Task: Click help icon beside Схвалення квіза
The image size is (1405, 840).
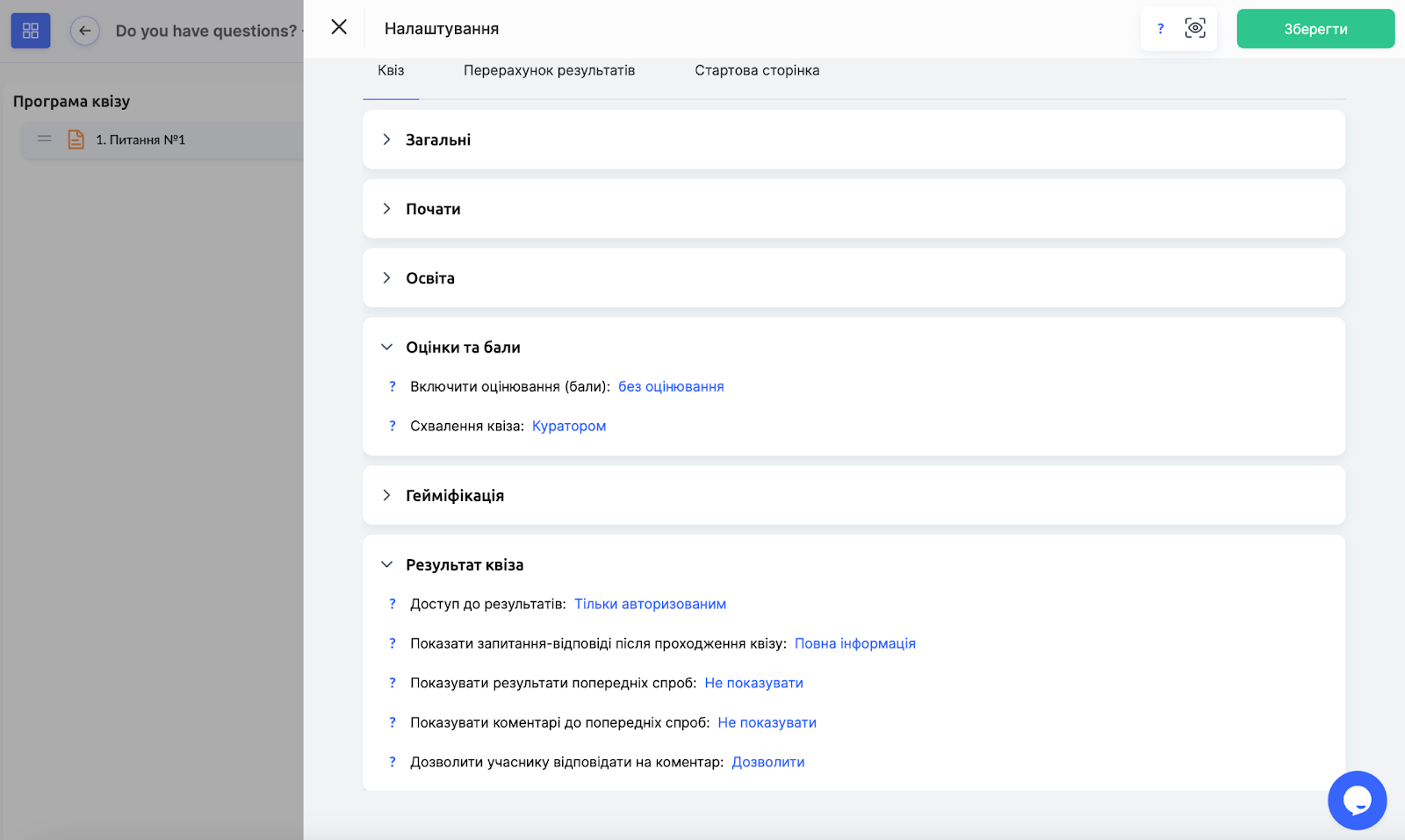Action: pos(393,426)
